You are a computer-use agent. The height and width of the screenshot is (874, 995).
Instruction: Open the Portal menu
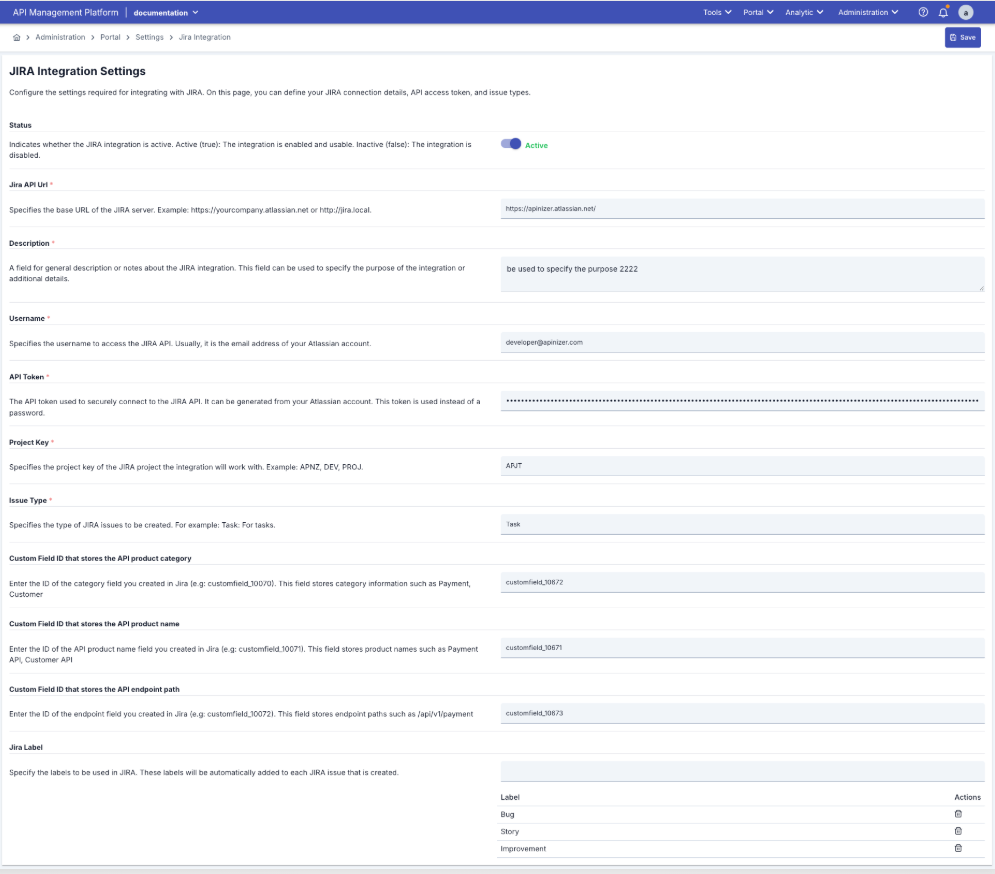pos(758,13)
